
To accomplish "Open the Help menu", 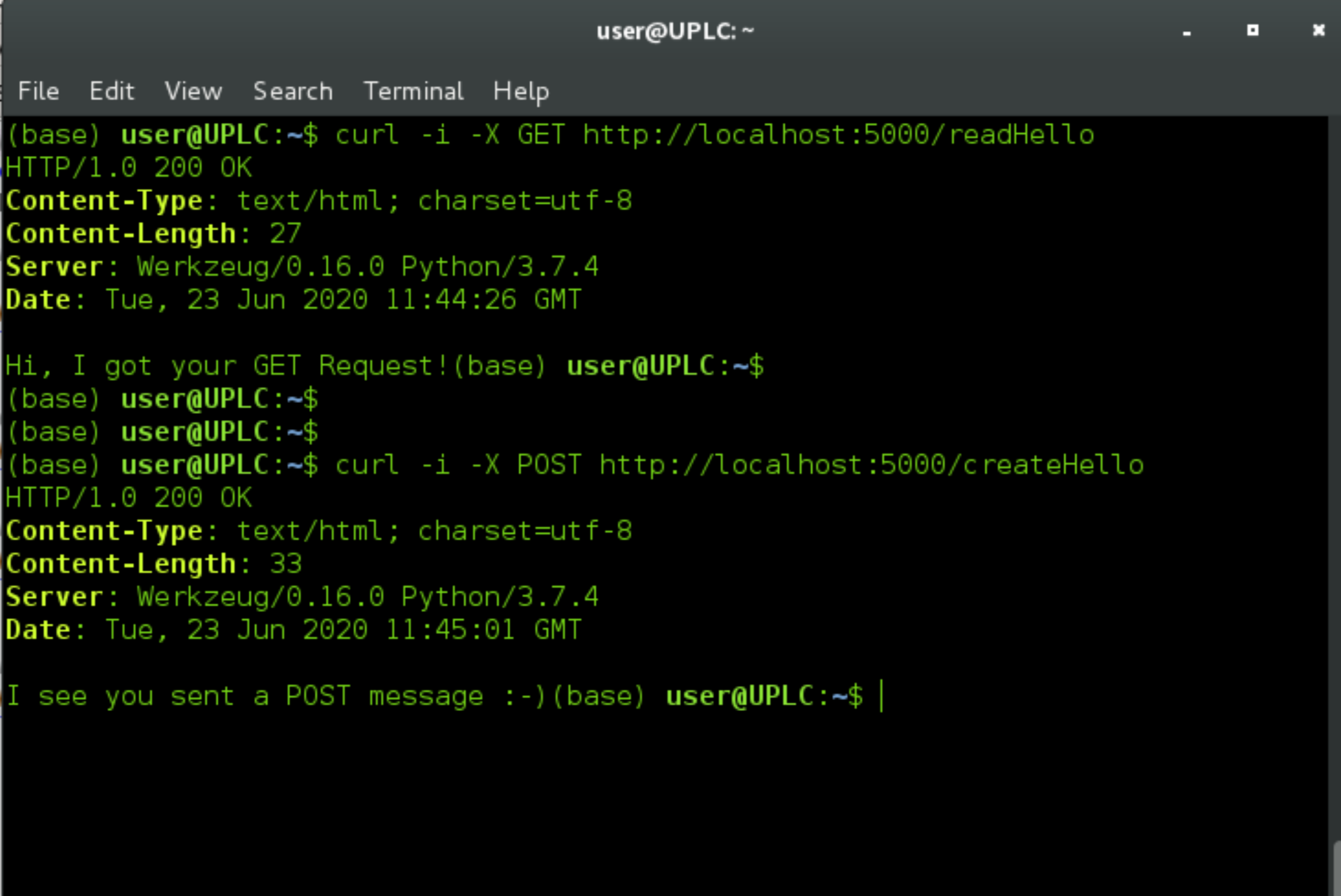I will pyautogui.click(x=521, y=91).
